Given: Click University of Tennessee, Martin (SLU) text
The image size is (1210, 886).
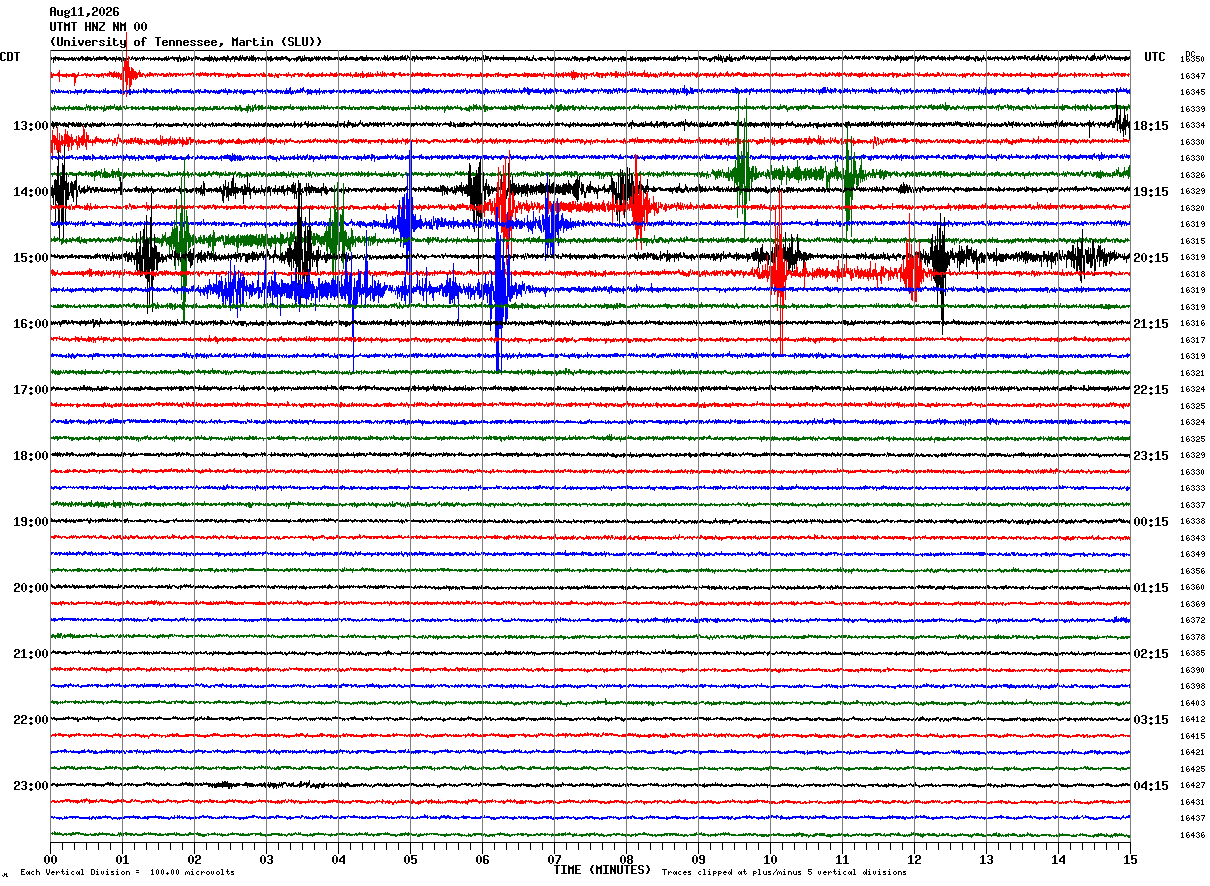Looking at the screenshot, I should pos(186,42).
